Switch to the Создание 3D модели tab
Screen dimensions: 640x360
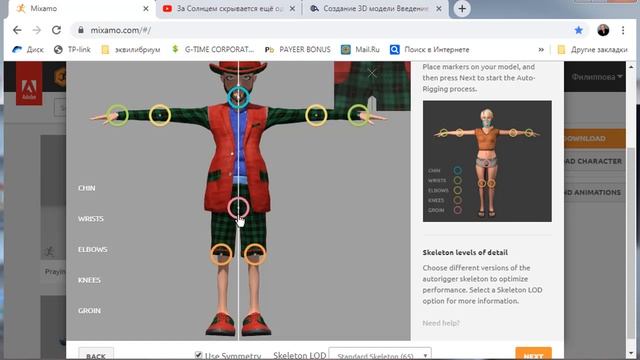tap(376, 9)
